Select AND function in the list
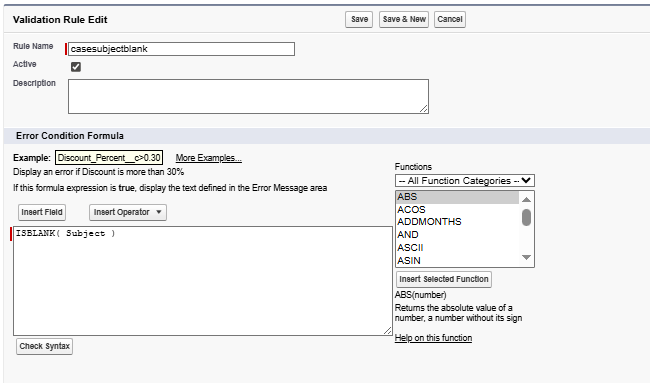 457,235
